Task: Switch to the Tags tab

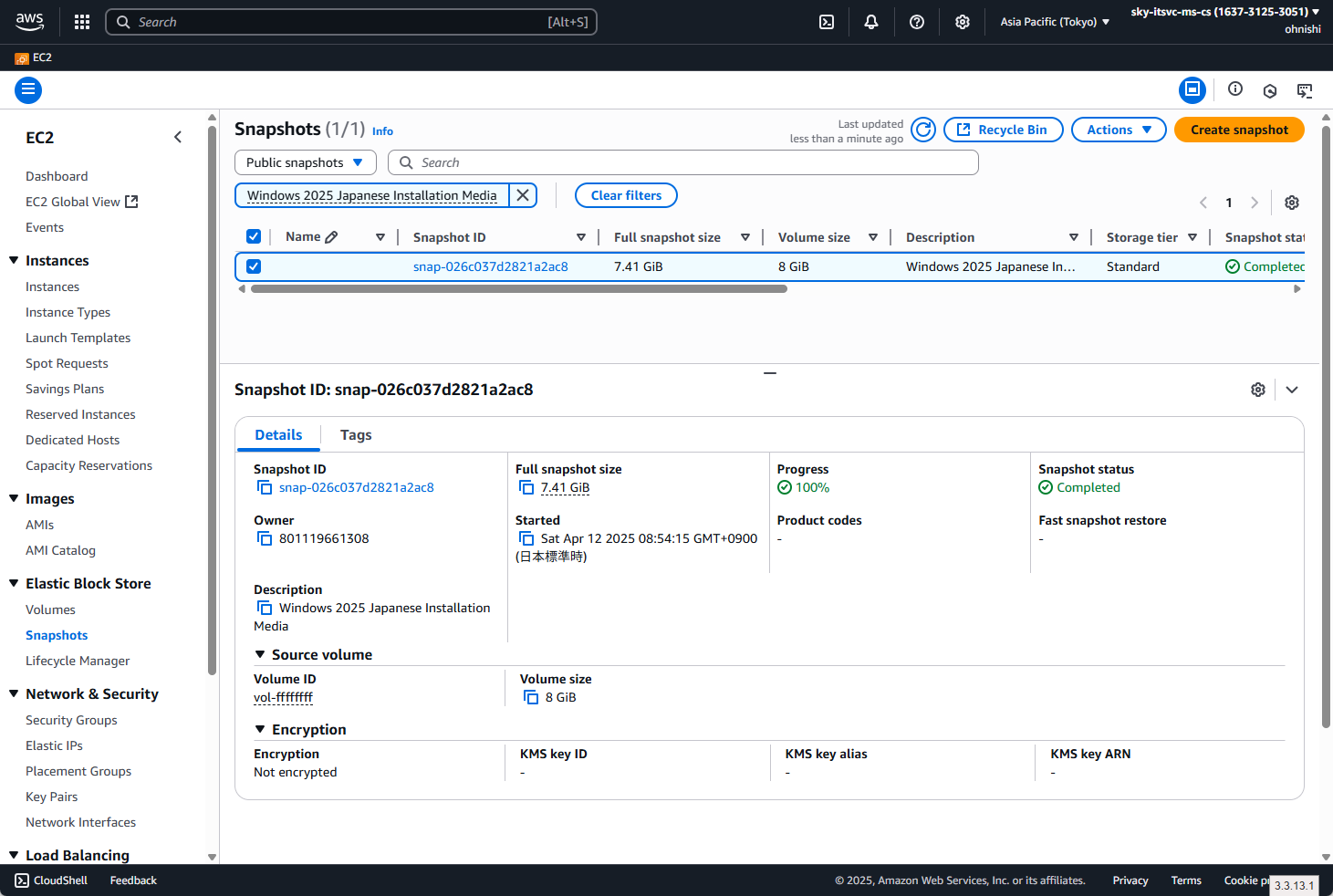Action: [x=356, y=434]
